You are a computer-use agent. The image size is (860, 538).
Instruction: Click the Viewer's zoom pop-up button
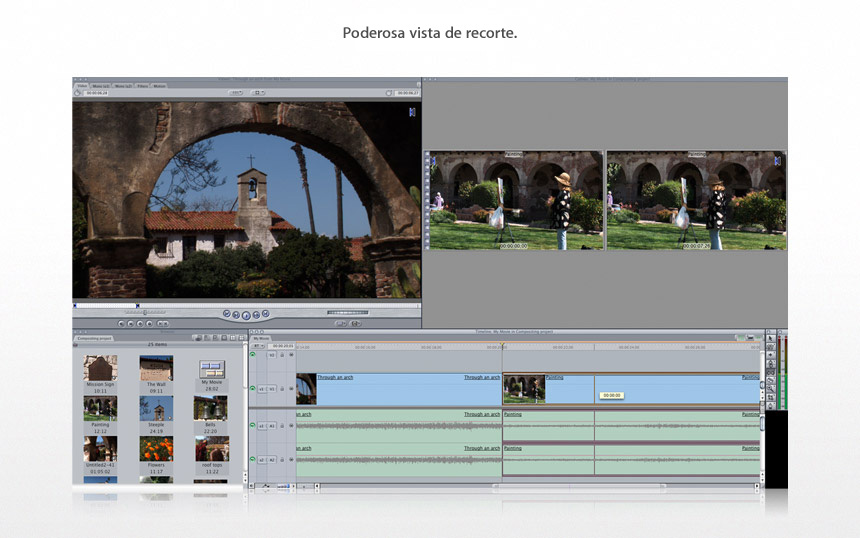coord(236,93)
